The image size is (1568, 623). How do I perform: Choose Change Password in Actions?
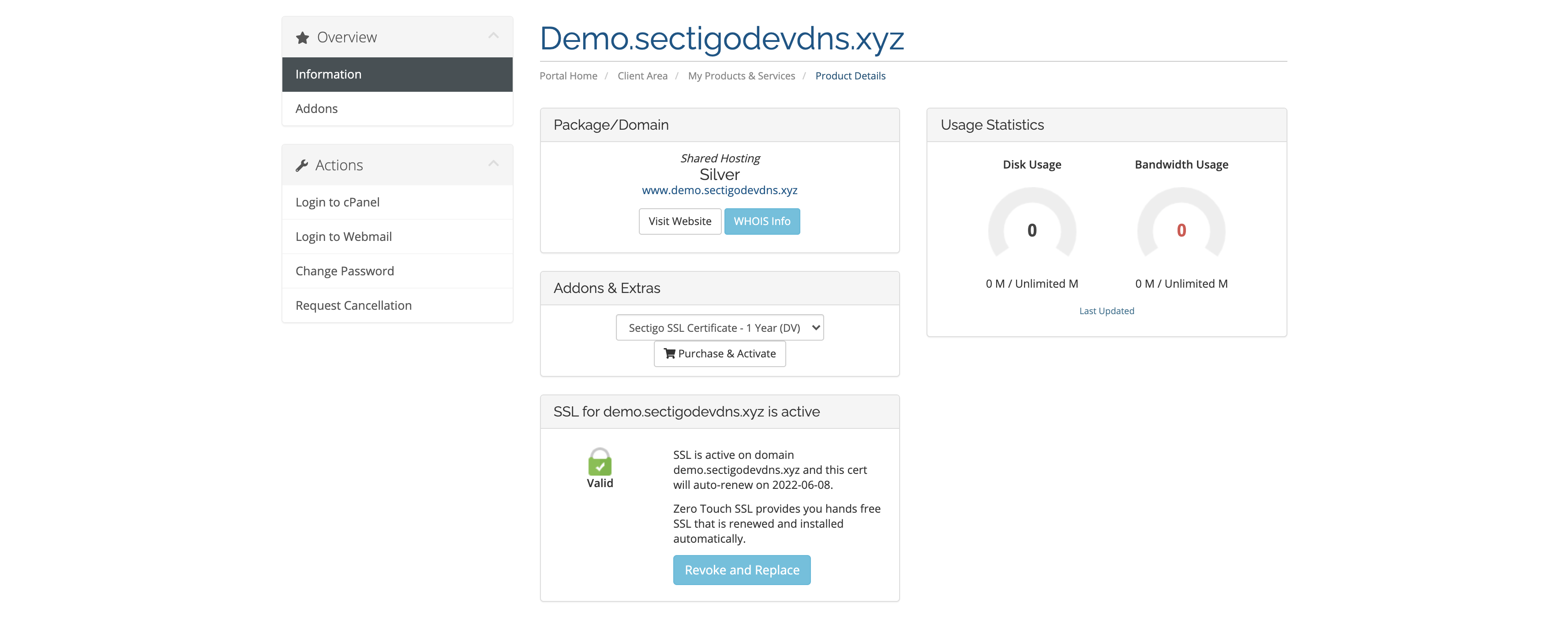click(345, 271)
